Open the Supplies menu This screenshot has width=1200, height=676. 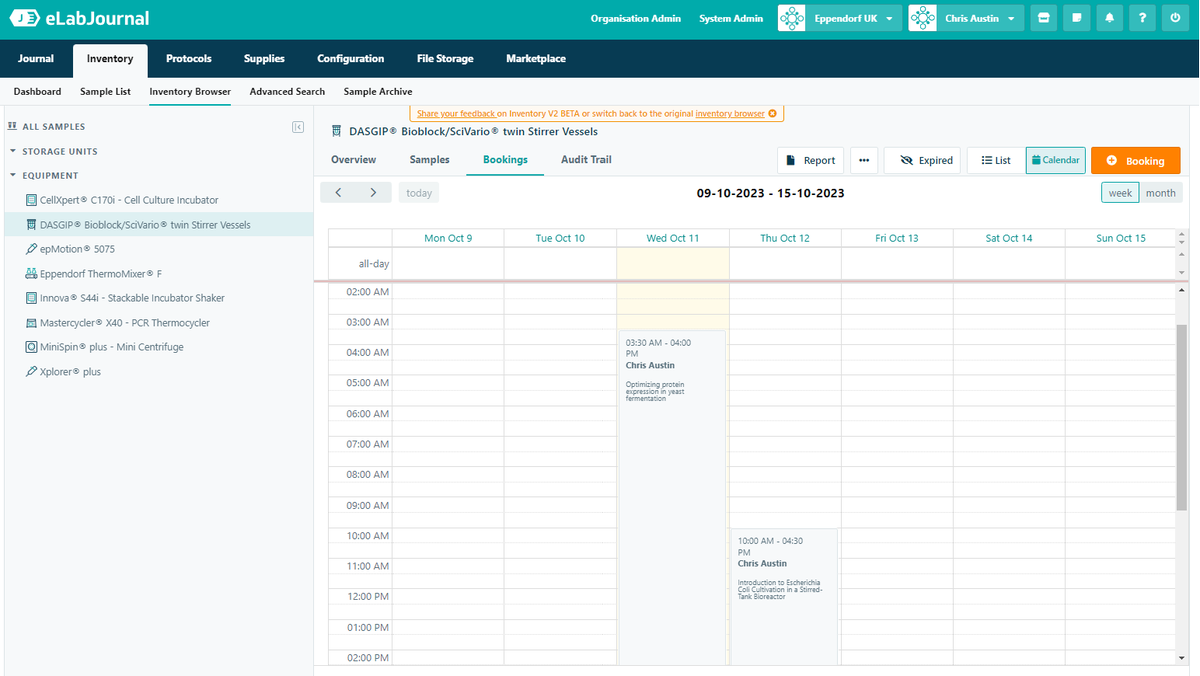click(264, 59)
